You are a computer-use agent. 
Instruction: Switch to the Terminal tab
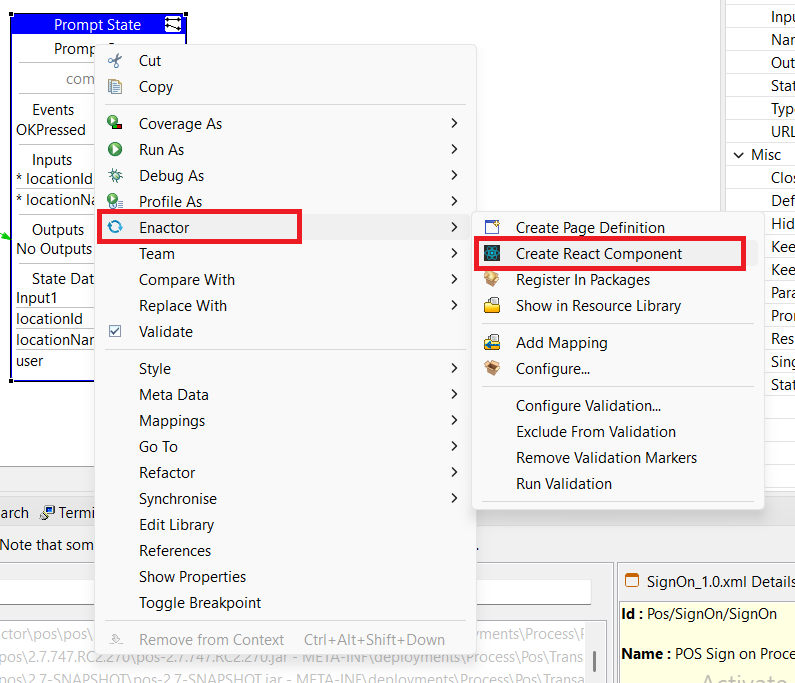(x=67, y=513)
